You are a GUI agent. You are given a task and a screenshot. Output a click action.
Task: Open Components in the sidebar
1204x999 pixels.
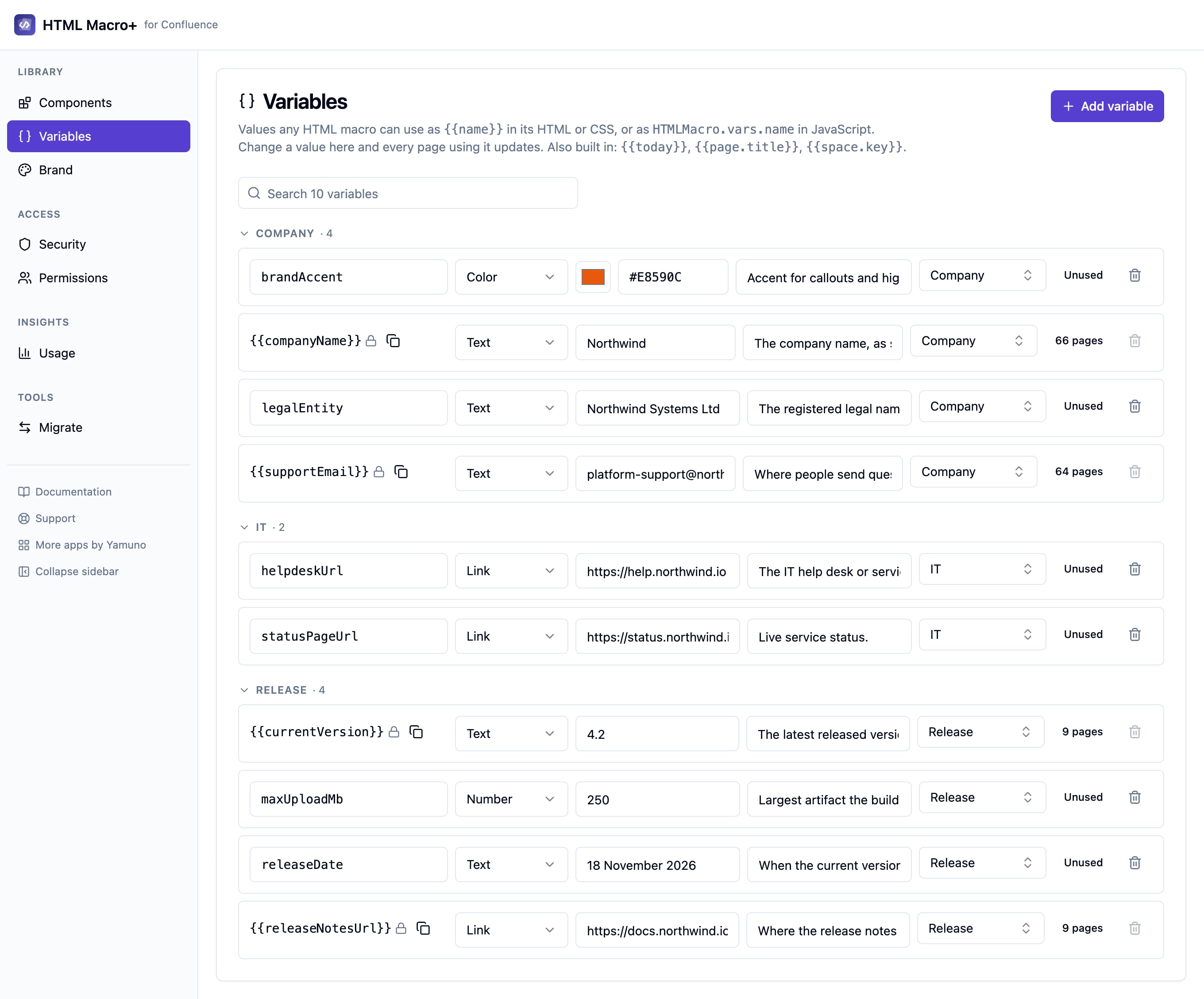99,103
